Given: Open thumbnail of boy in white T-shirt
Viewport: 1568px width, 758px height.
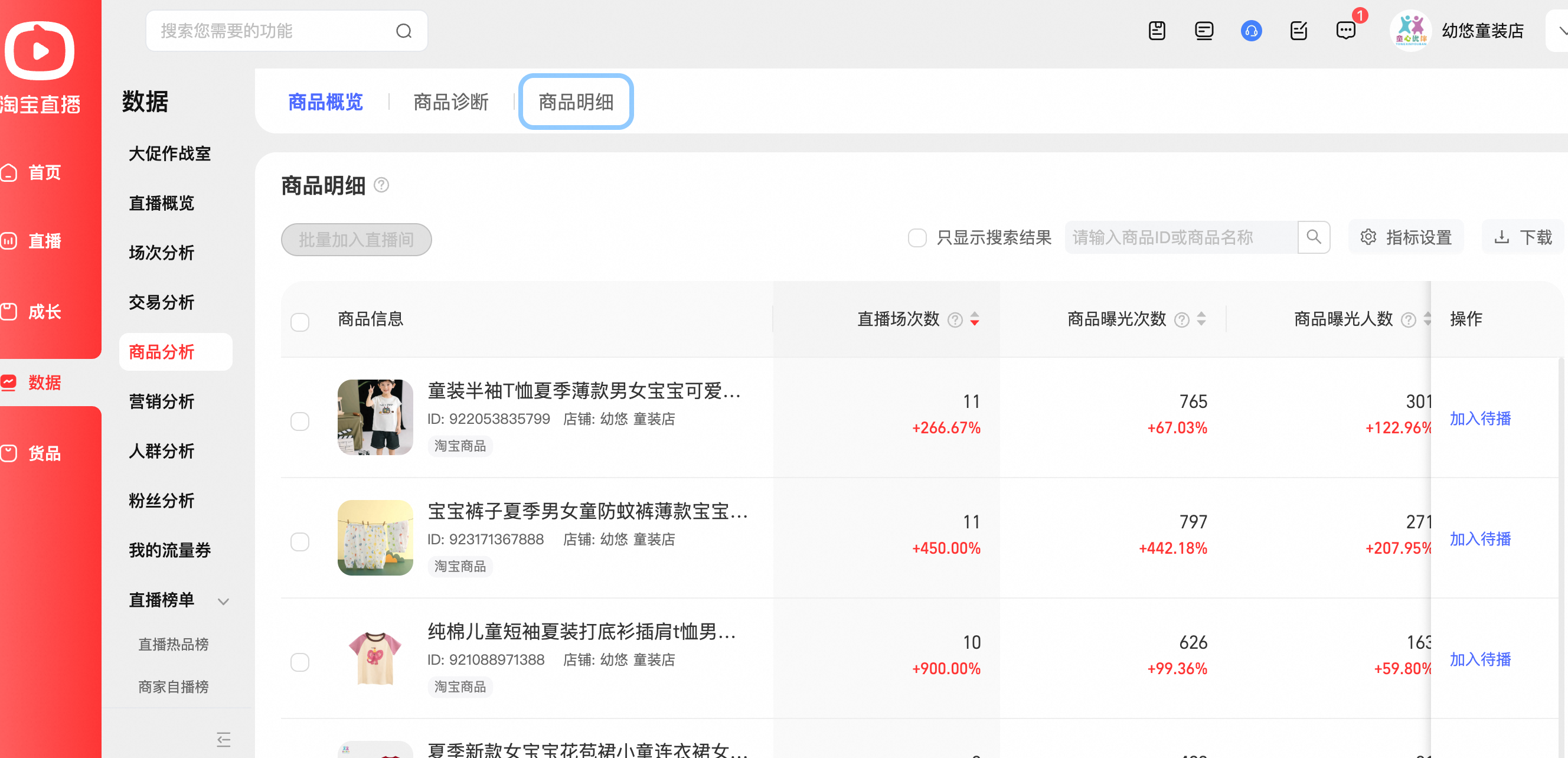Looking at the screenshot, I should pos(375,417).
